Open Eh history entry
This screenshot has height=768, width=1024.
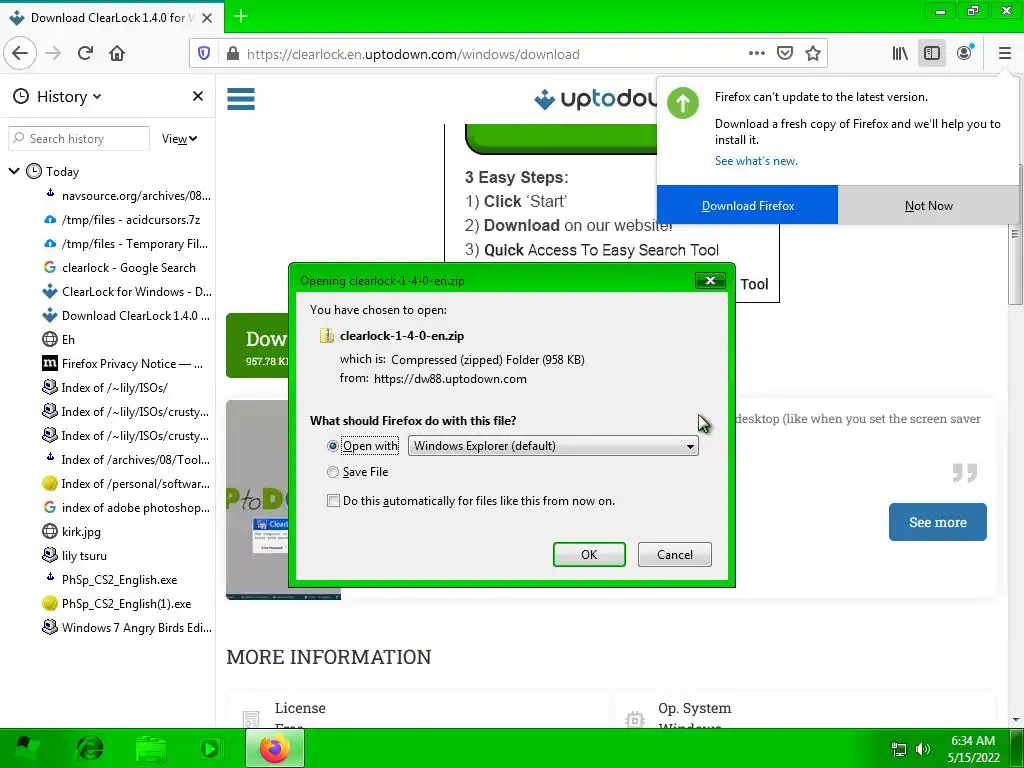pyautogui.click(x=59, y=340)
